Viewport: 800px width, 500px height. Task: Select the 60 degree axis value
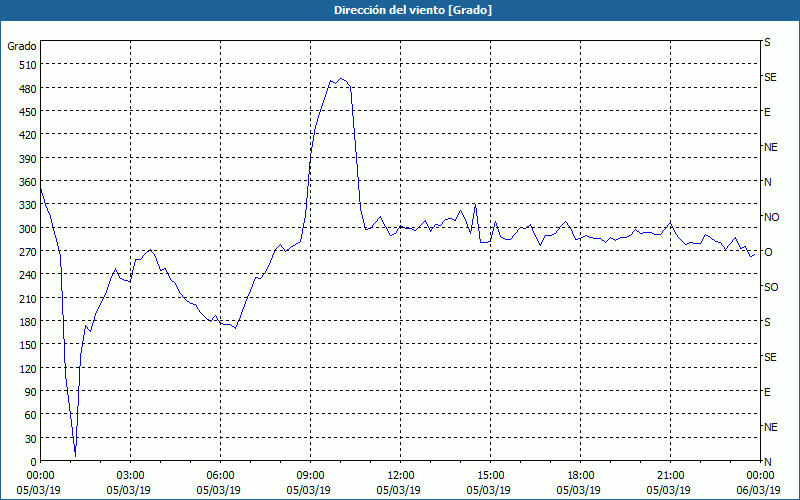pos(31,415)
